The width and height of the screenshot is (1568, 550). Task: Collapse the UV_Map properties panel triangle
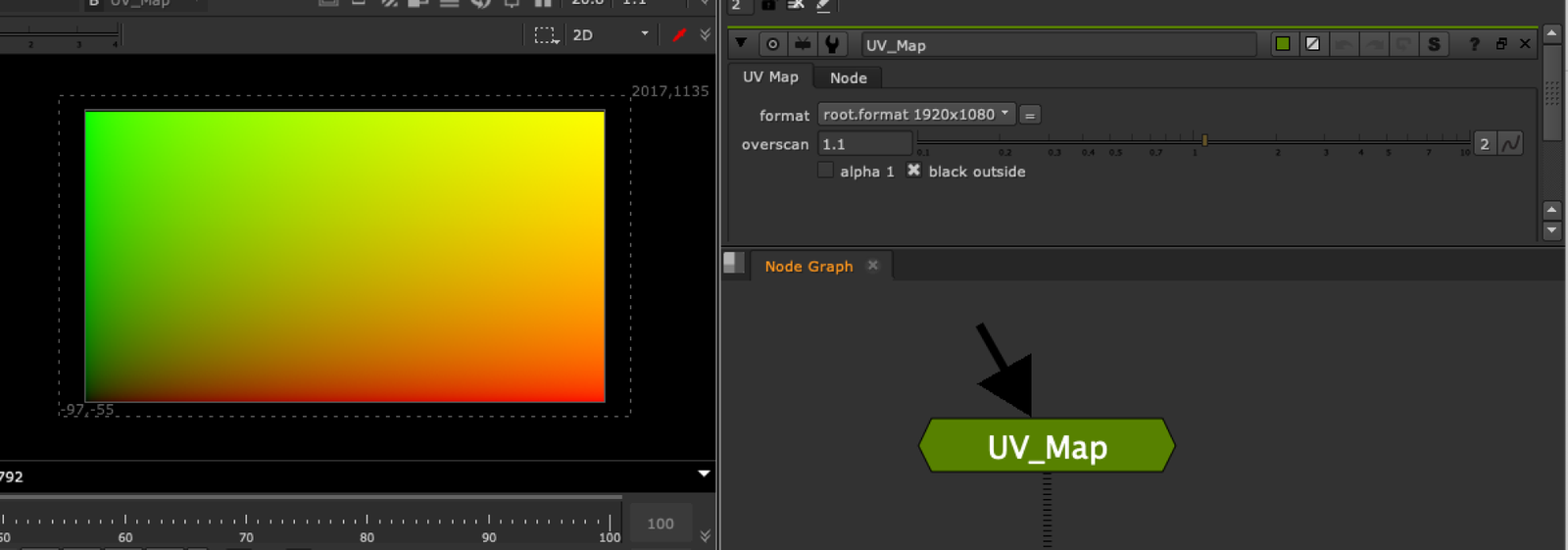click(741, 43)
